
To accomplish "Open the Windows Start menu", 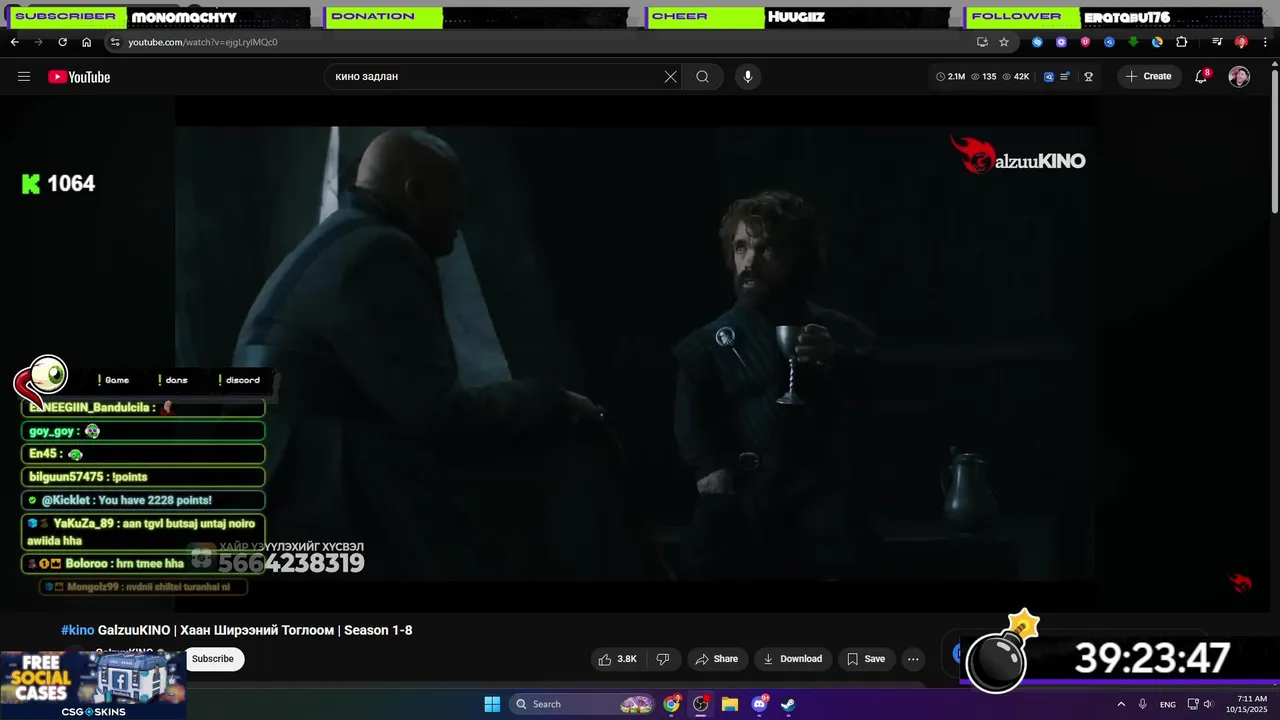I will (x=492, y=704).
